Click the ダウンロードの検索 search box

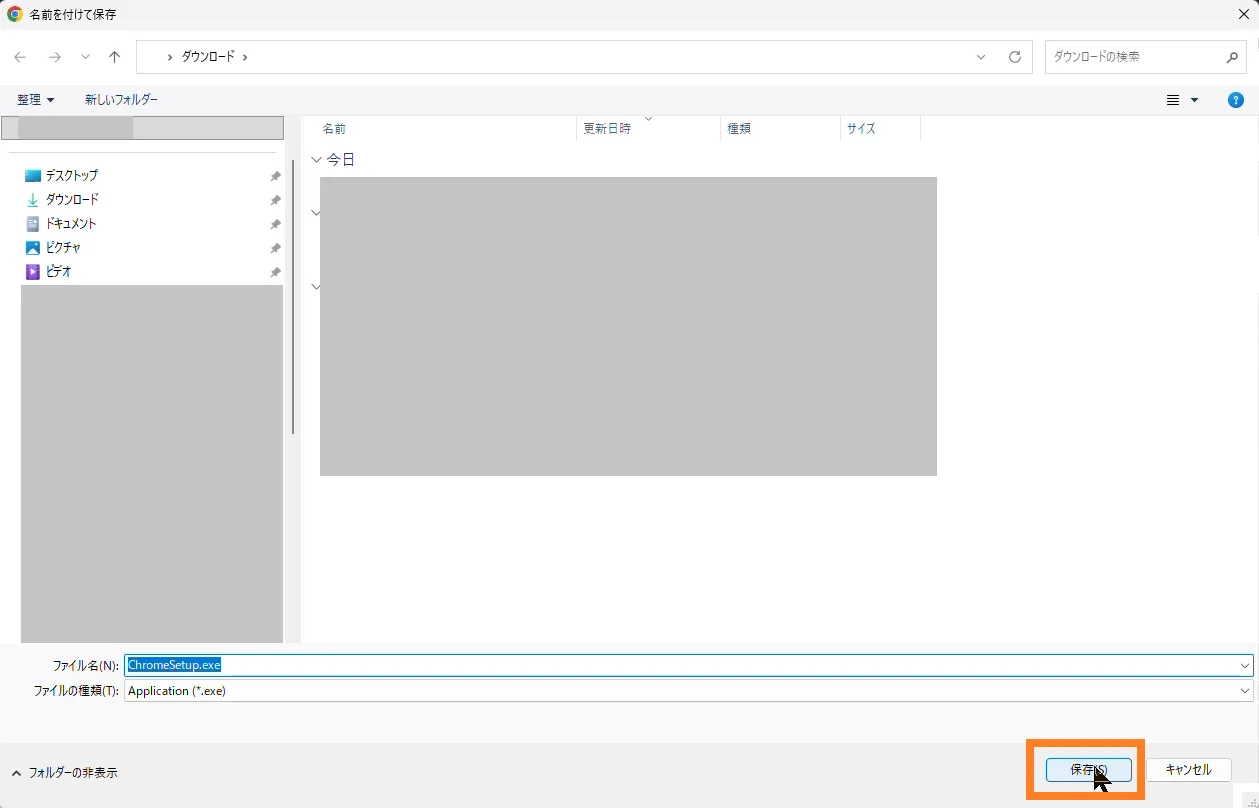coord(1135,57)
